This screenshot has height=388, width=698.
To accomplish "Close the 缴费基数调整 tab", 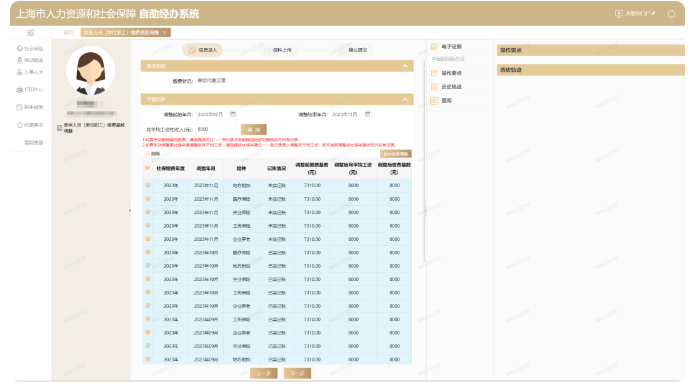I will point(164,32).
